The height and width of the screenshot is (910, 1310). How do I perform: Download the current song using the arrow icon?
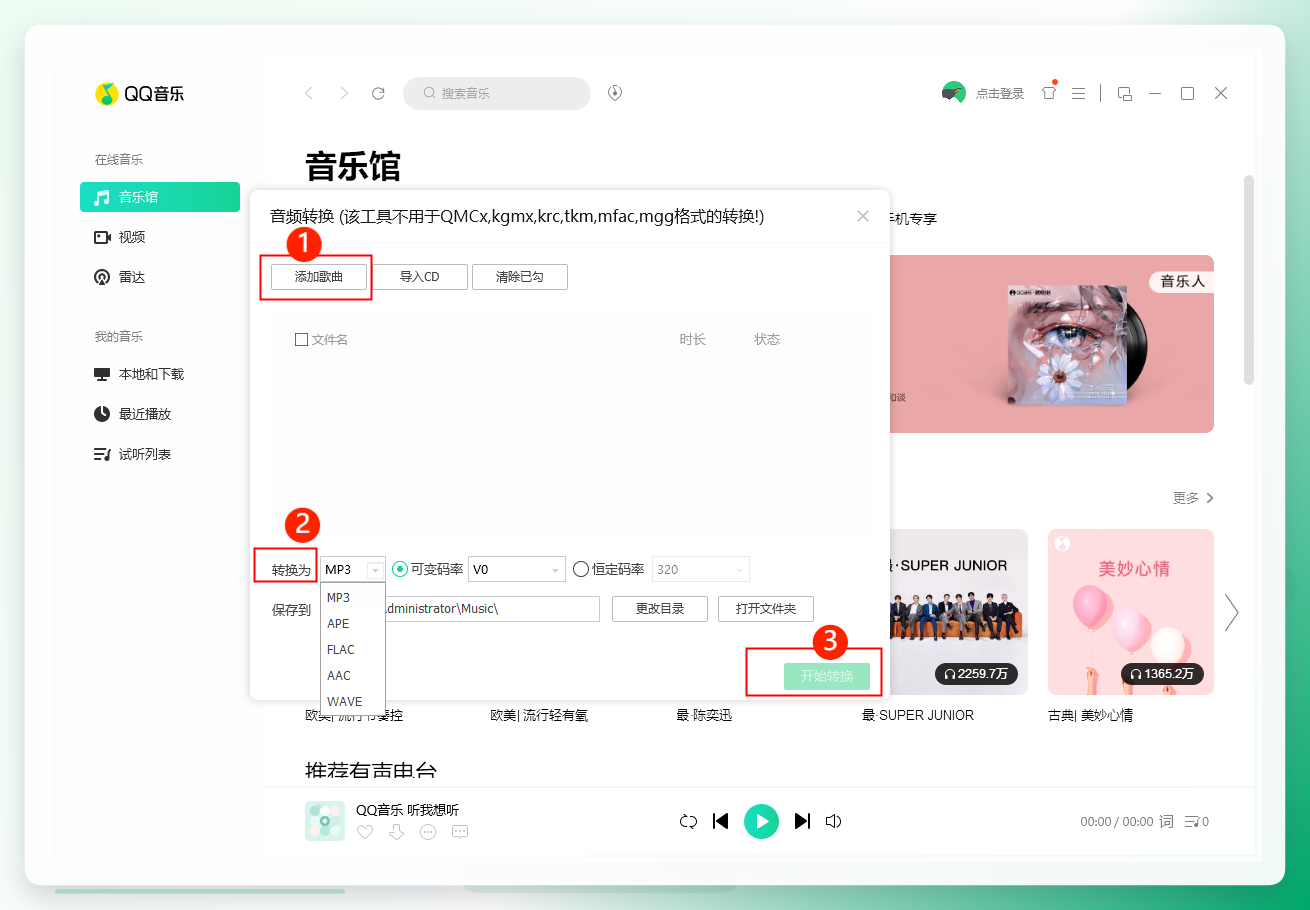[x=396, y=832]
